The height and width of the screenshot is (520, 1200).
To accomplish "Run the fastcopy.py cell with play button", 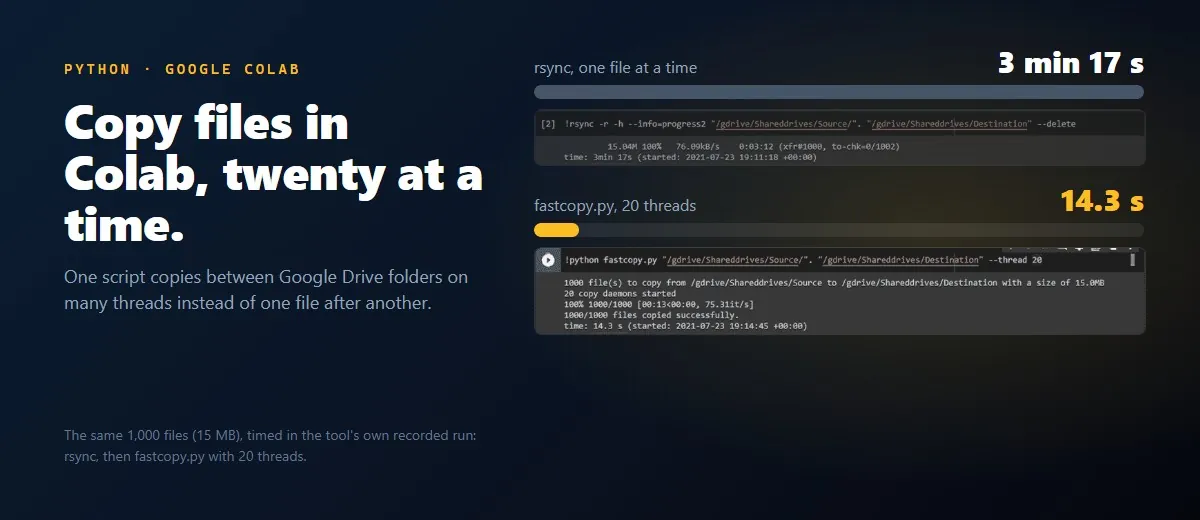I will [548, 260].
